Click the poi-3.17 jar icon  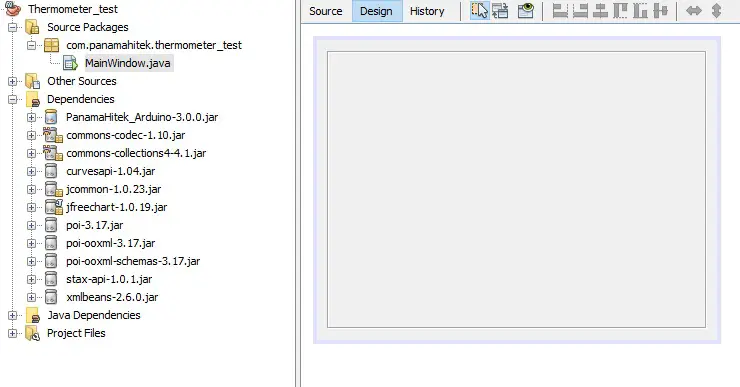pyautogui.click(x=51, y=225)
